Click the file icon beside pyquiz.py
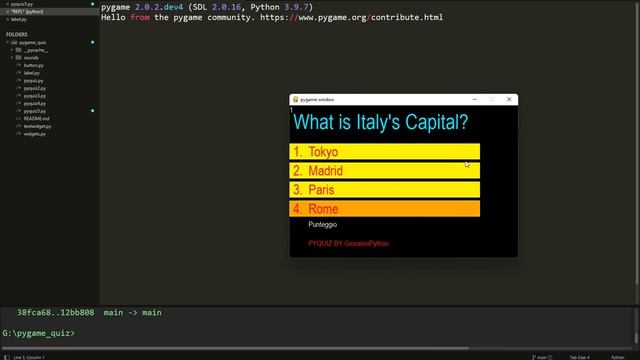 click(18, 81)
